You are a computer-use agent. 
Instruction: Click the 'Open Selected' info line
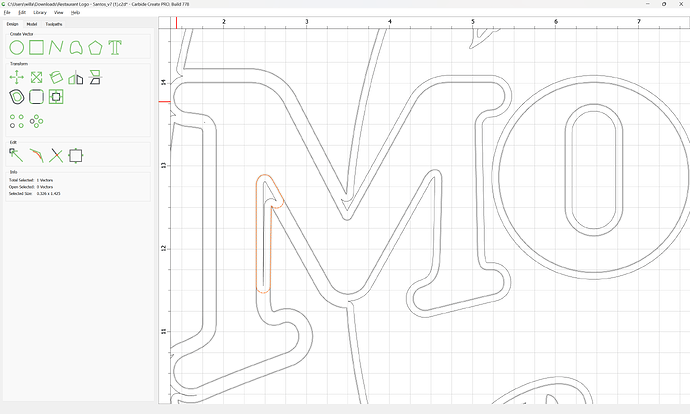pyautogui.click(x=31, y=187)
